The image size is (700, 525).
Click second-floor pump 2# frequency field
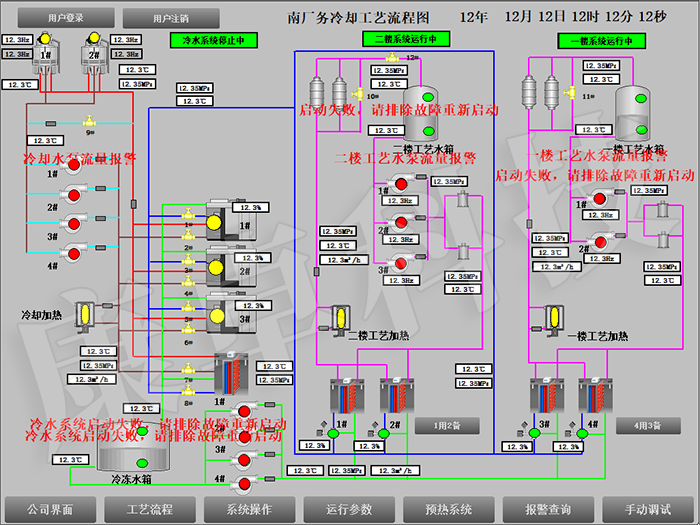[x=401, y=240]
